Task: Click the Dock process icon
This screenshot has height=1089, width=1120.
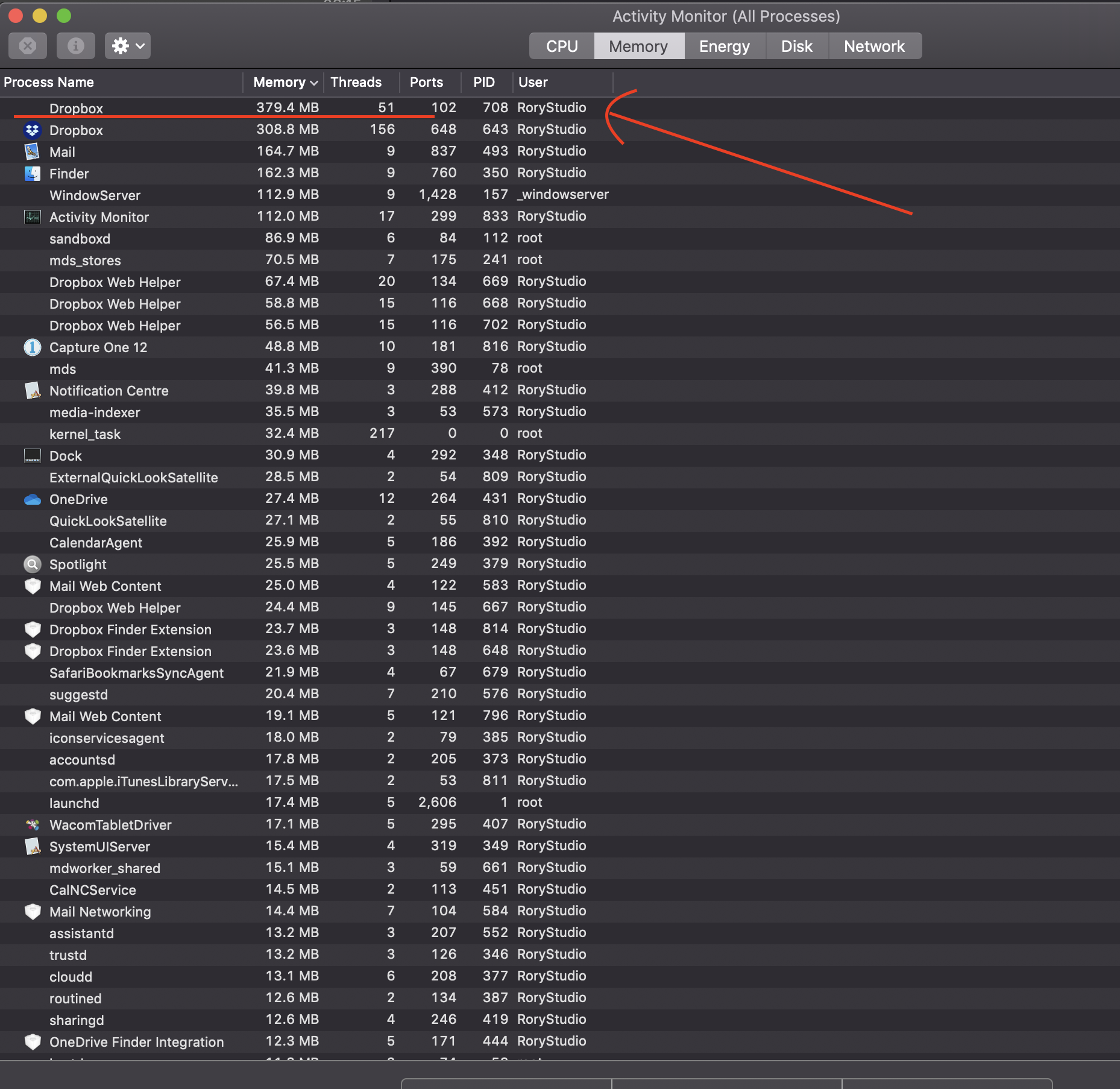Action: (32, 455)
